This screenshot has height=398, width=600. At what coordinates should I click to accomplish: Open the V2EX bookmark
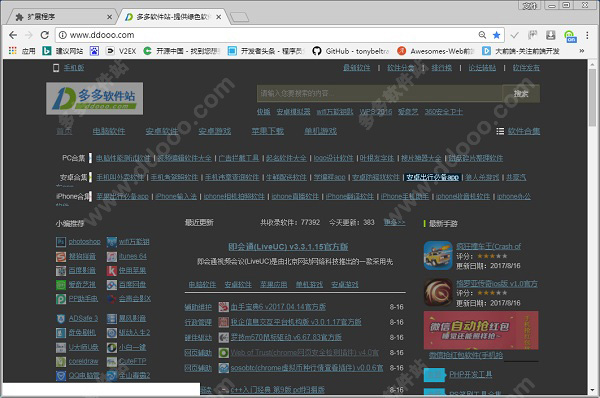tap(121, 51)
